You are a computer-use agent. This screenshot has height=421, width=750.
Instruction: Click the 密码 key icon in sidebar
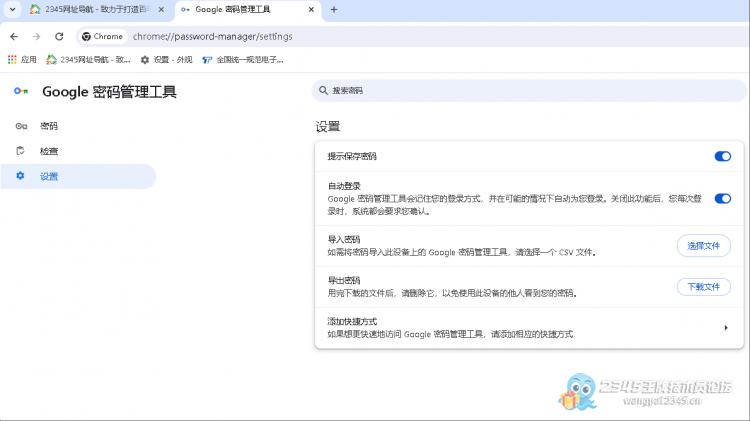(x=21, y=126)
